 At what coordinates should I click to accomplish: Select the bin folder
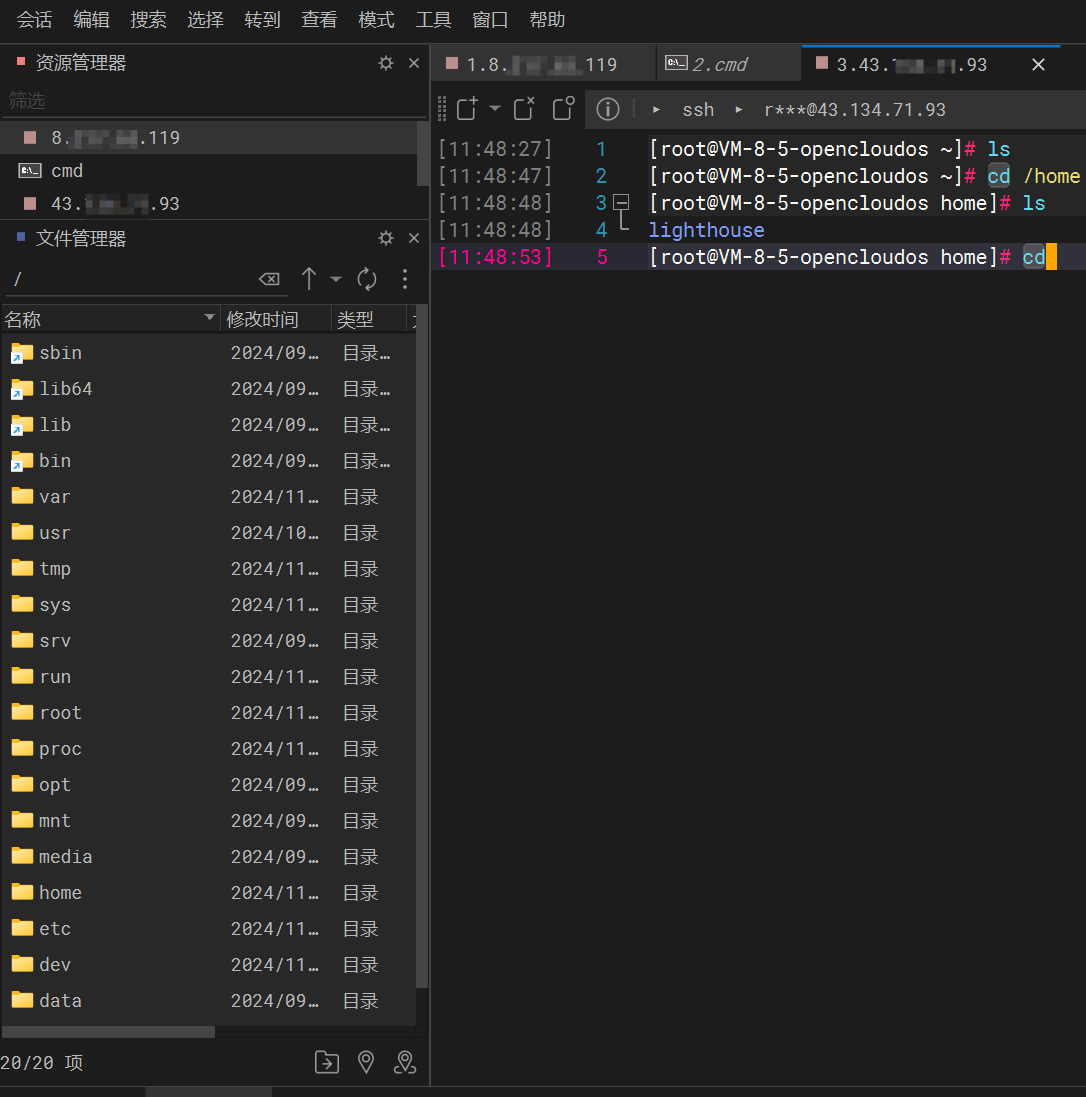pyautogui.click(x=209, y=460)
